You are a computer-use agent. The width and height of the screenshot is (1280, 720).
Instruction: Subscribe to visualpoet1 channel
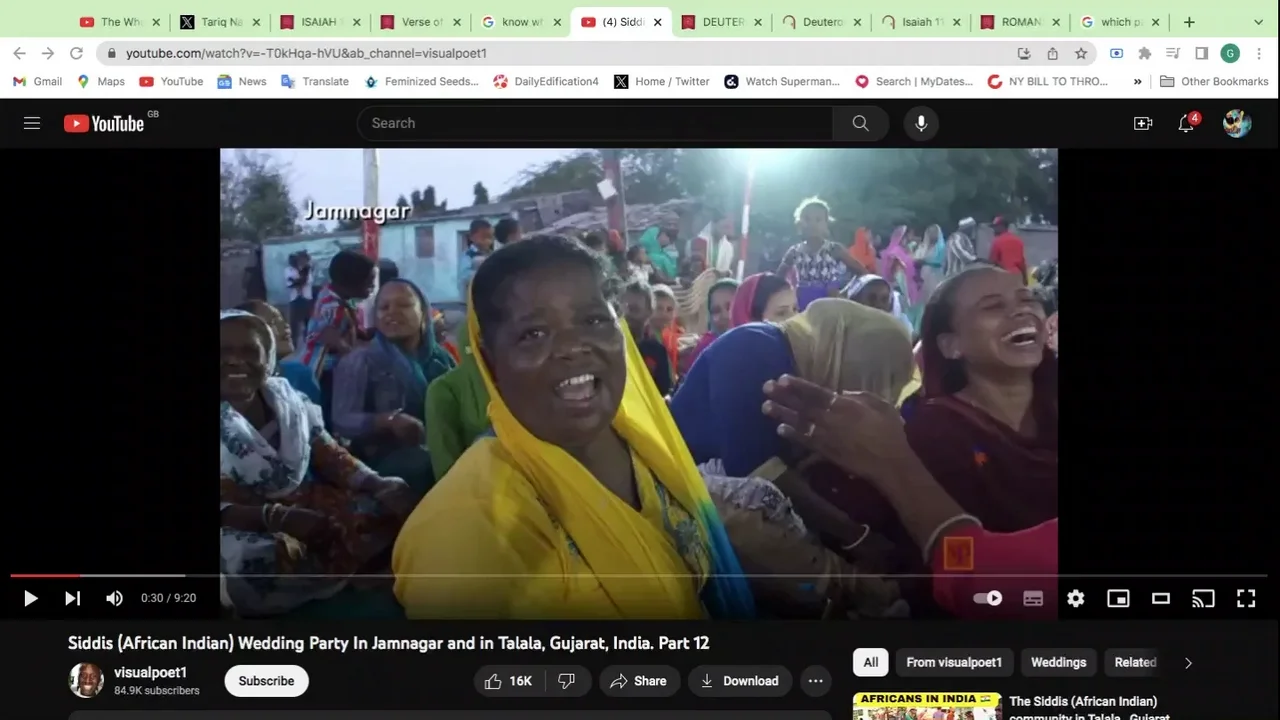tap(266, 681)
